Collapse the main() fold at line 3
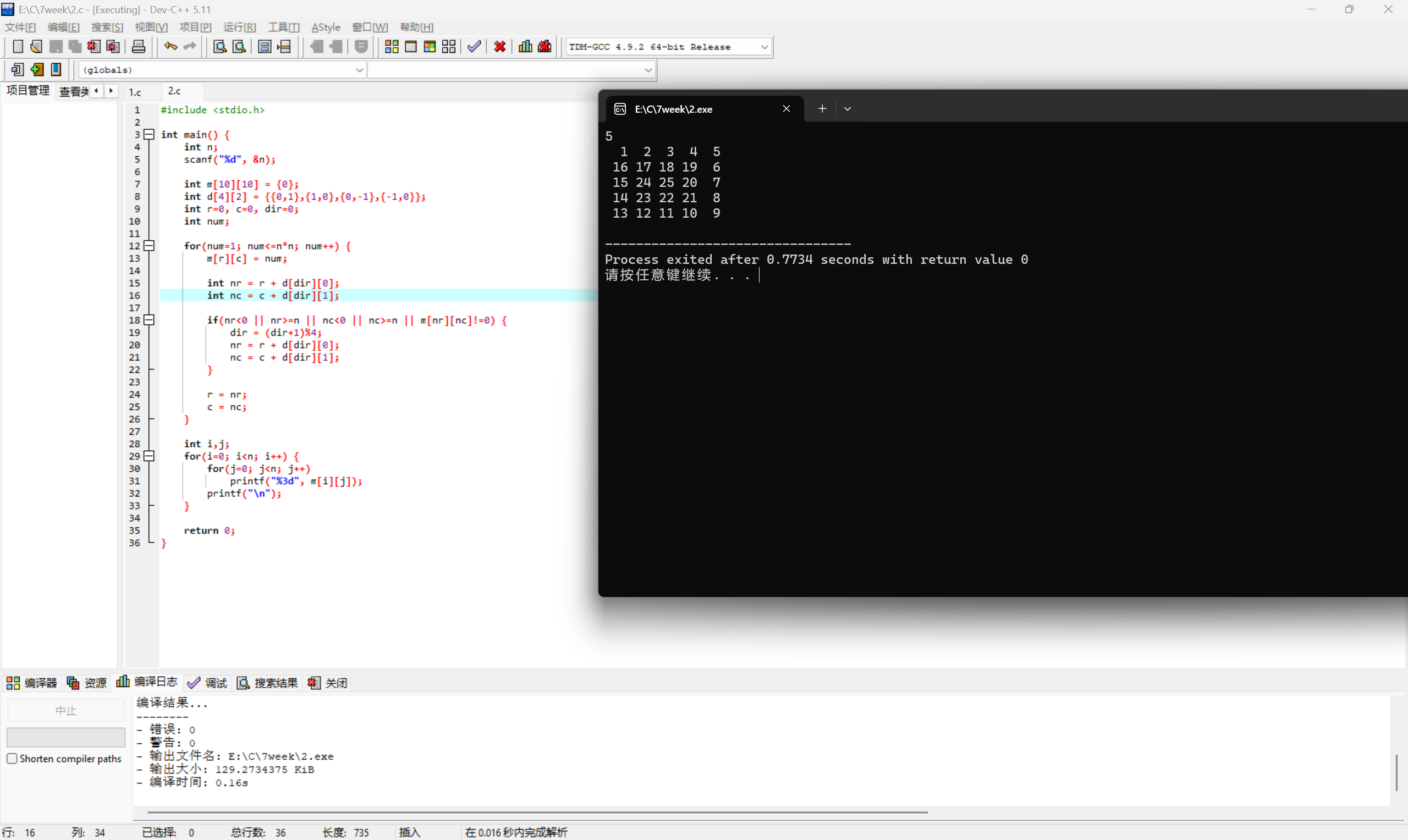1408x840 pixels. (x=149, y=134)
